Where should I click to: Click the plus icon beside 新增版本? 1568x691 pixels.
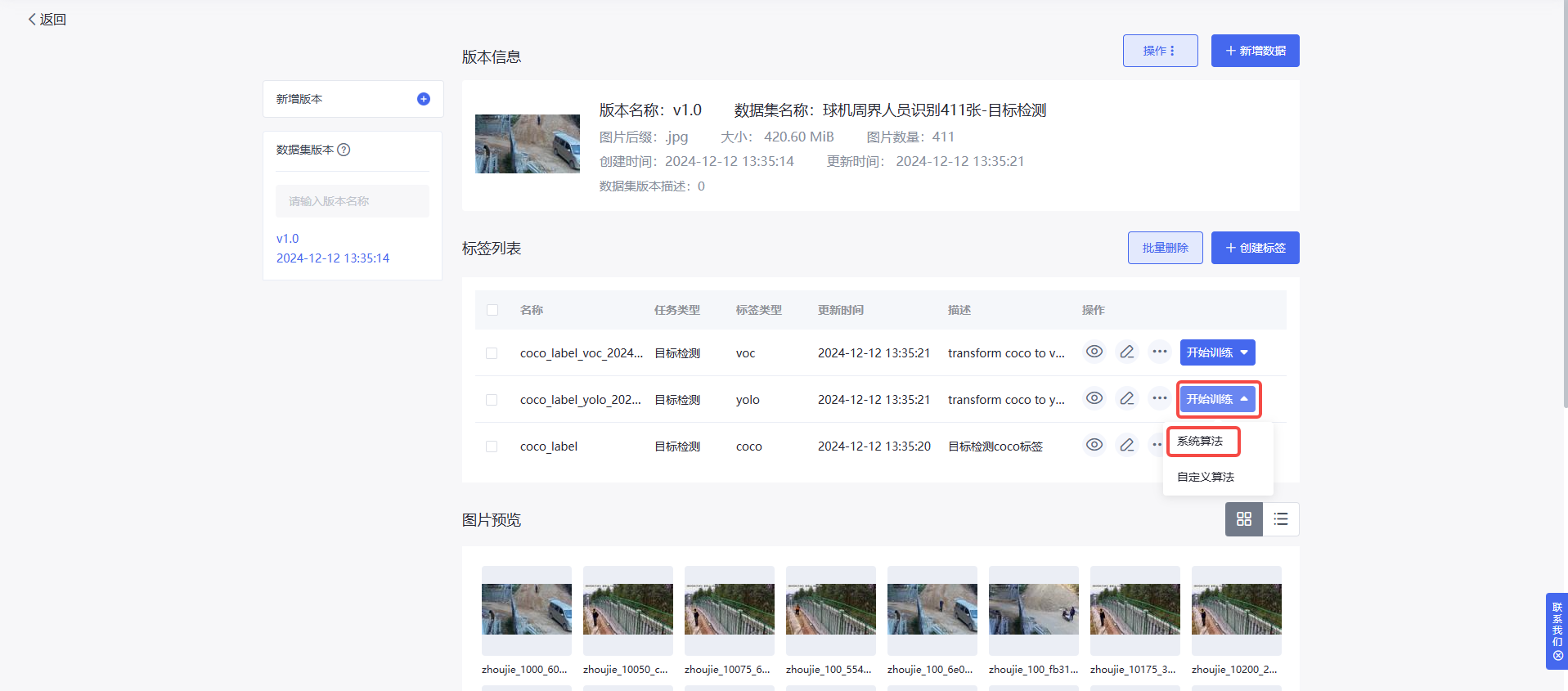coord(423,99)
